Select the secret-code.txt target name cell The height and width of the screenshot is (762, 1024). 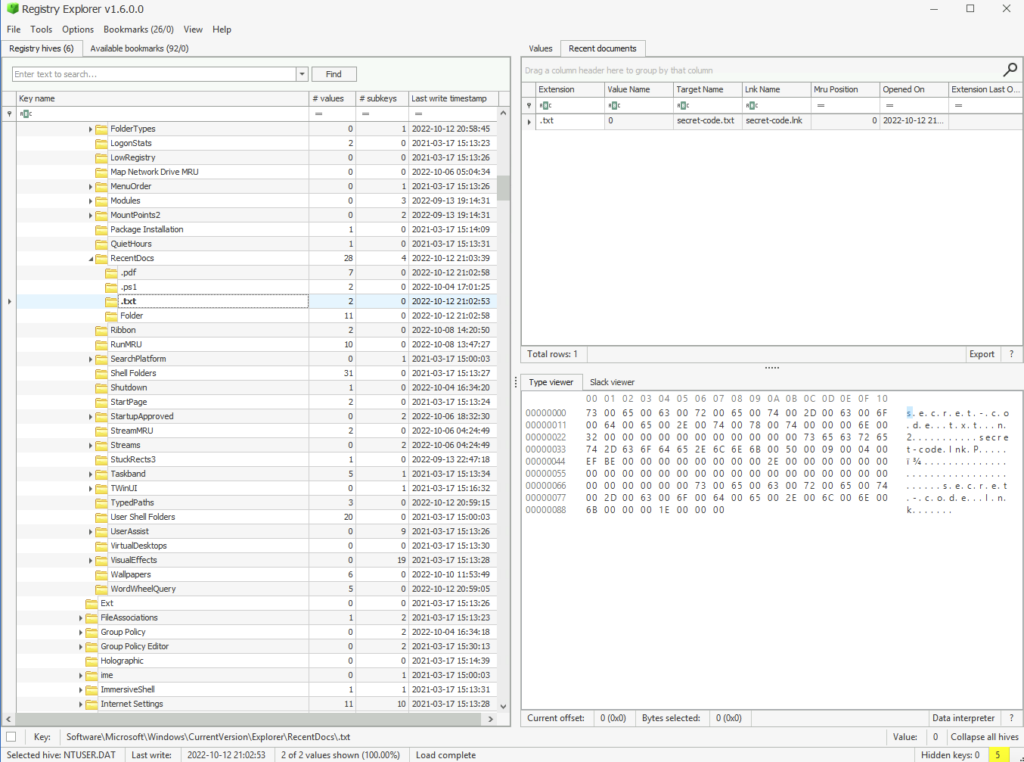tap(708, 121)
